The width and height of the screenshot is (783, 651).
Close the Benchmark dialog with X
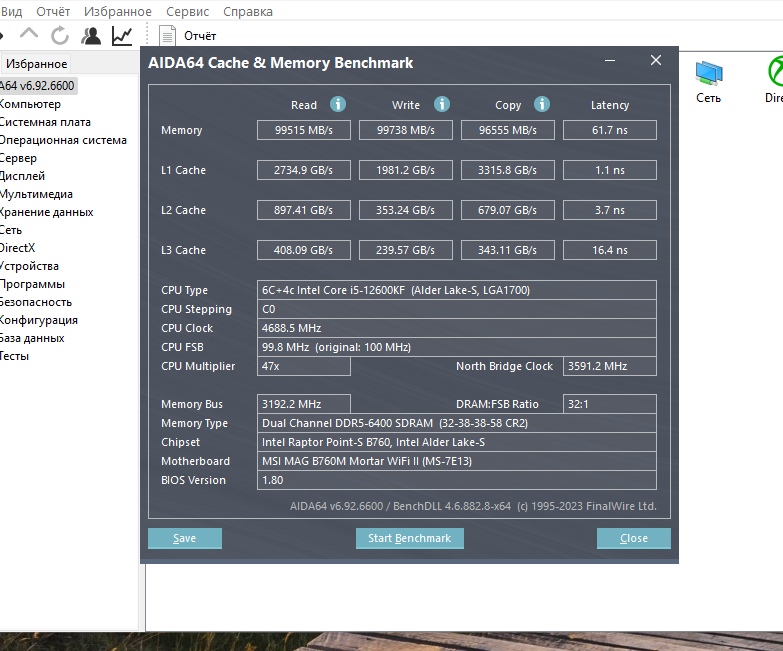click(x=656, y=60)
